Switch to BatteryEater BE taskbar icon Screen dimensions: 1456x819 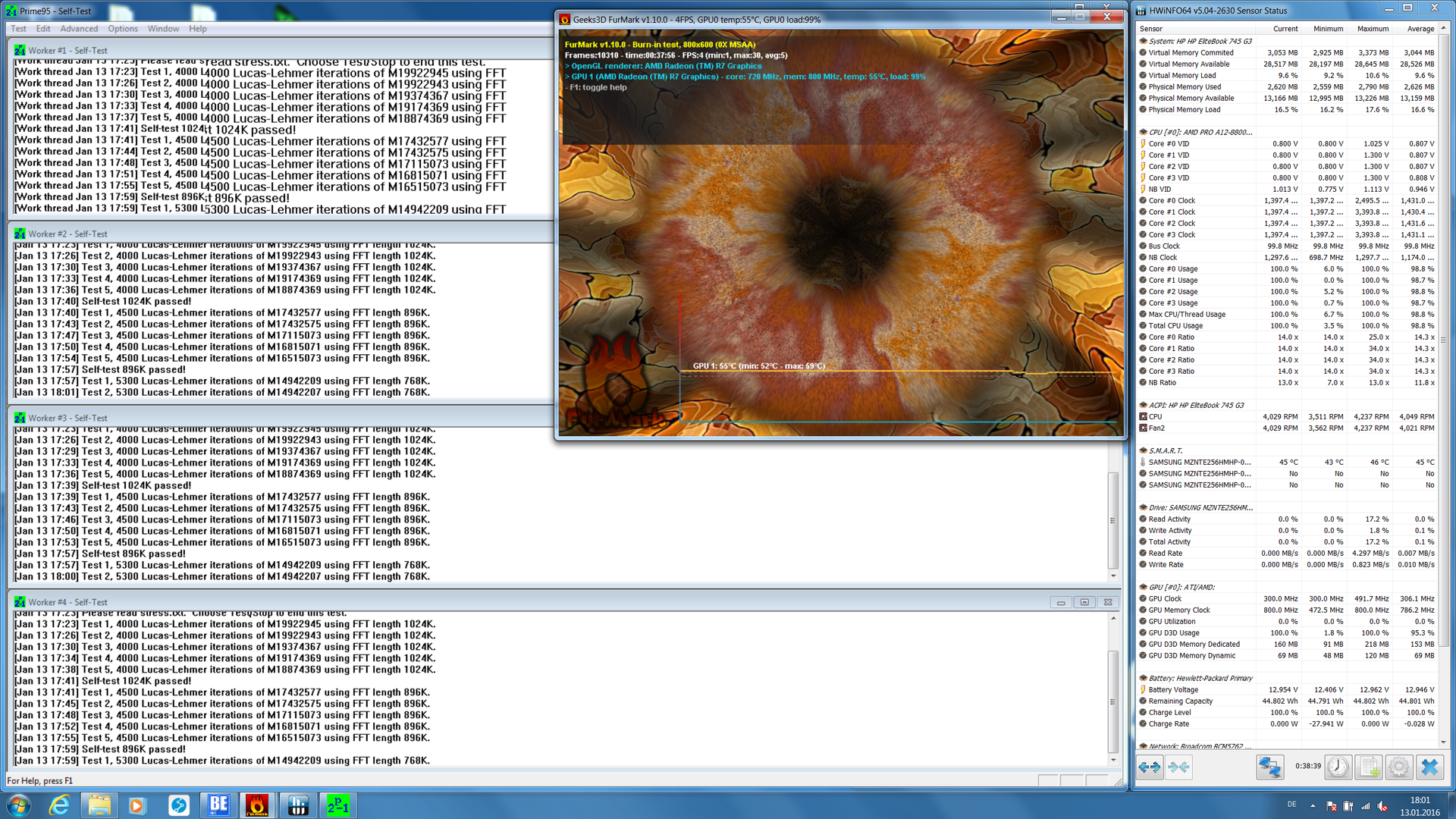tap(218, 805)
